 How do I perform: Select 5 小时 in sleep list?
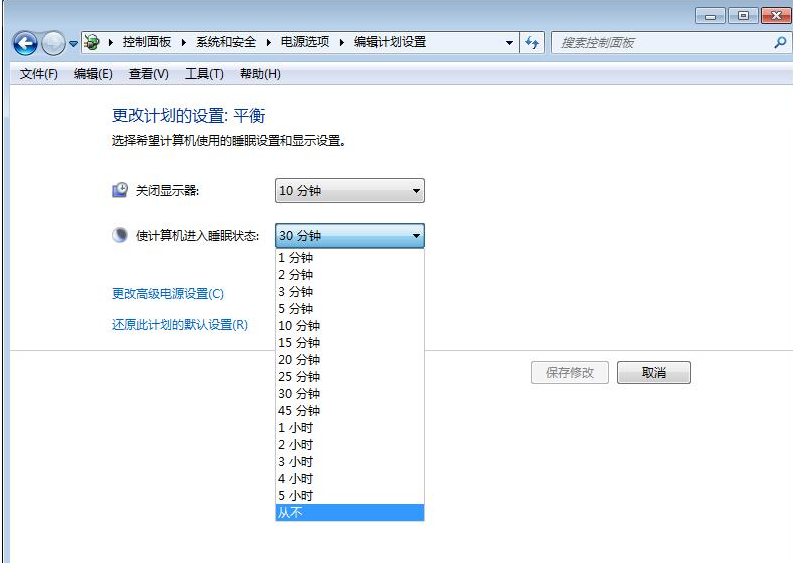pyautogui.click(x=349, y=496)
